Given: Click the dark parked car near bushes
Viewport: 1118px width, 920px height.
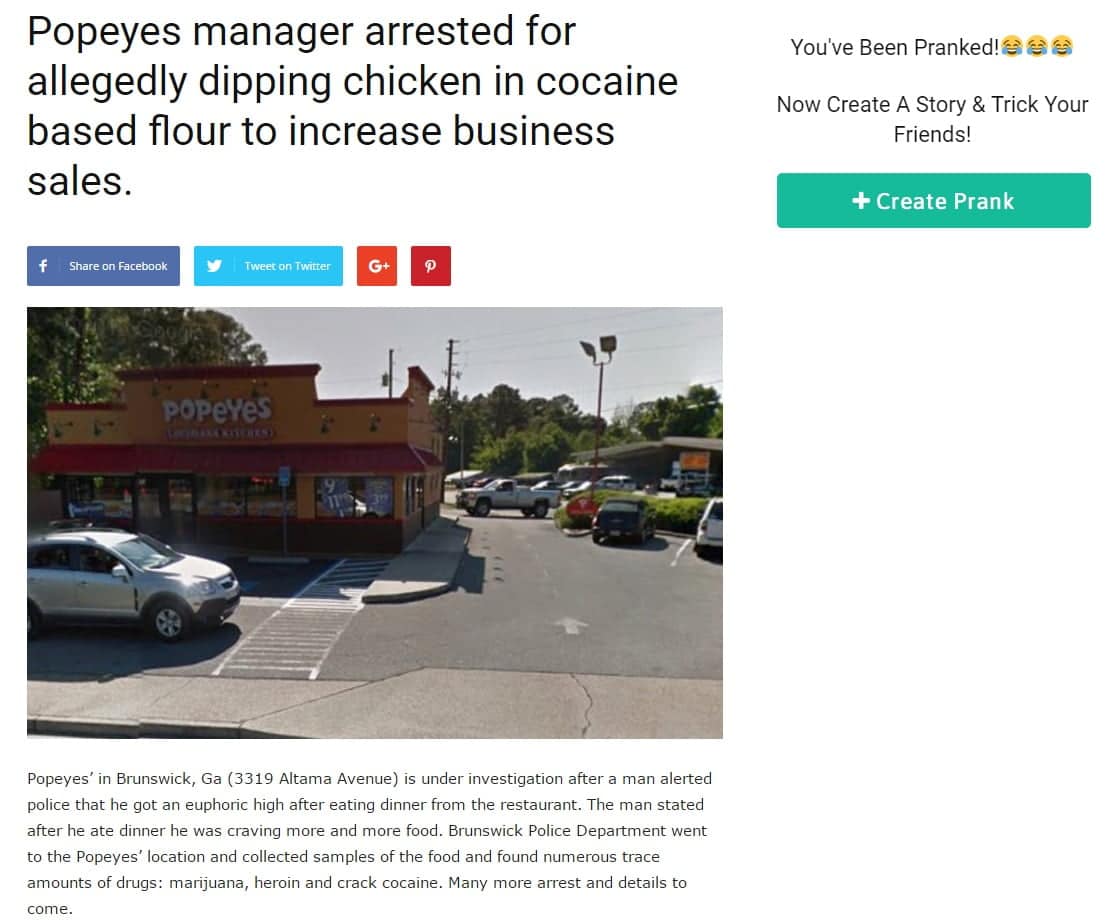Looking at the screenshot, I should point(623,520).
